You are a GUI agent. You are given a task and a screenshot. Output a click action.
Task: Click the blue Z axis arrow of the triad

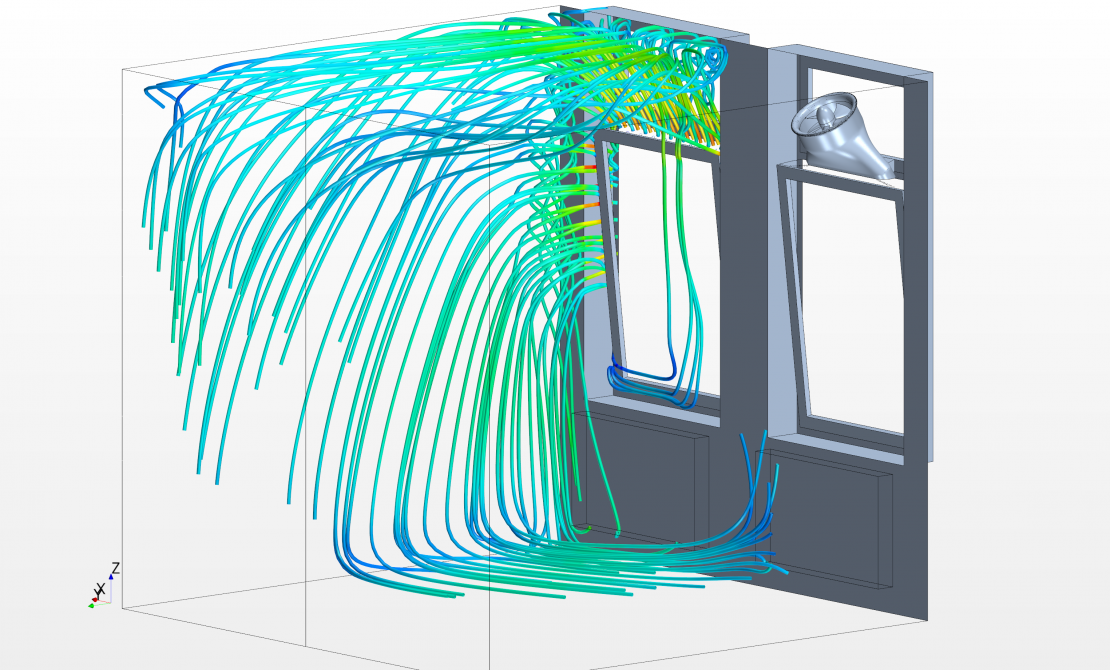110,578
